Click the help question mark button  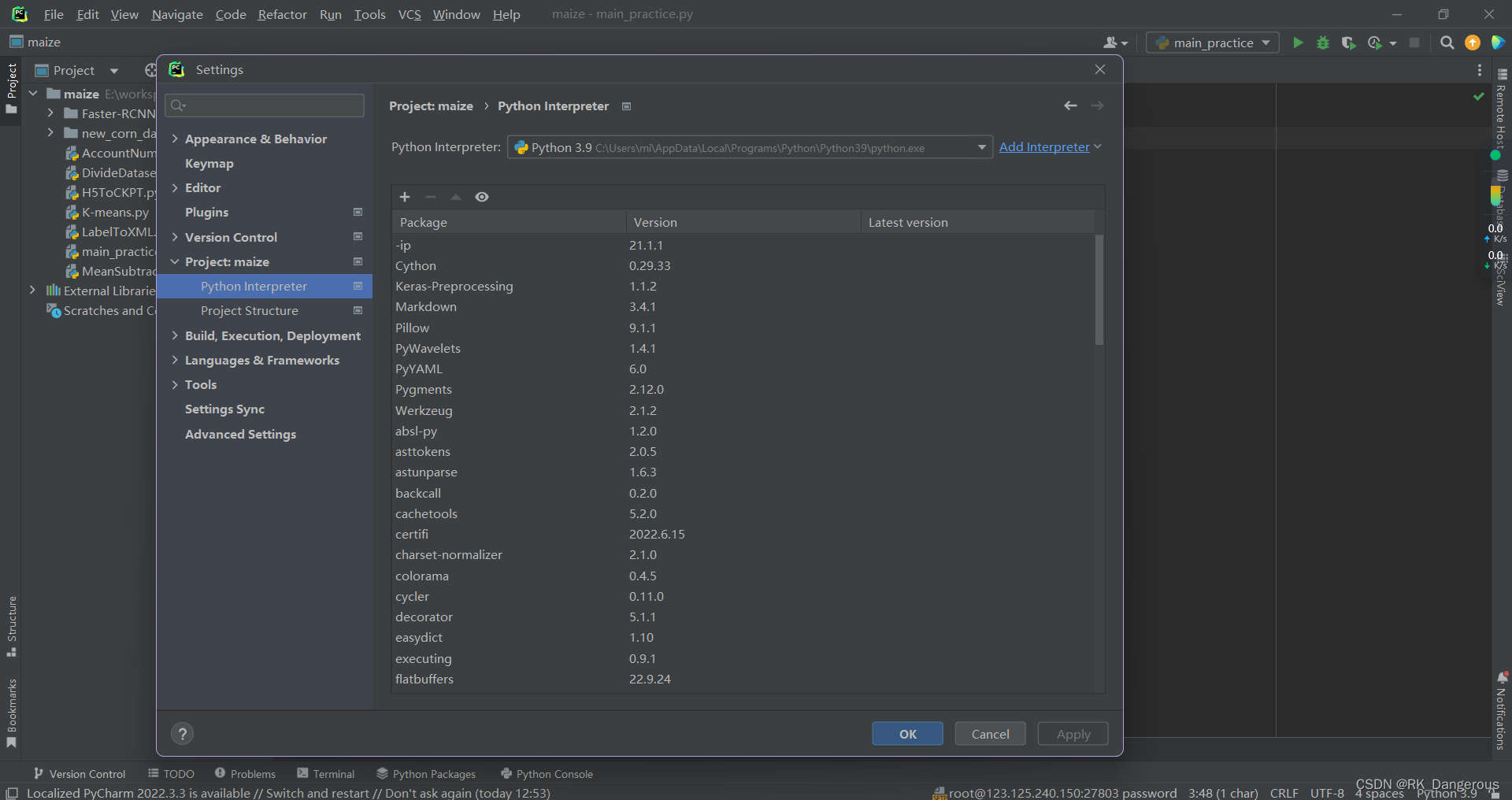pyautogui.click(x=182, y=734)
